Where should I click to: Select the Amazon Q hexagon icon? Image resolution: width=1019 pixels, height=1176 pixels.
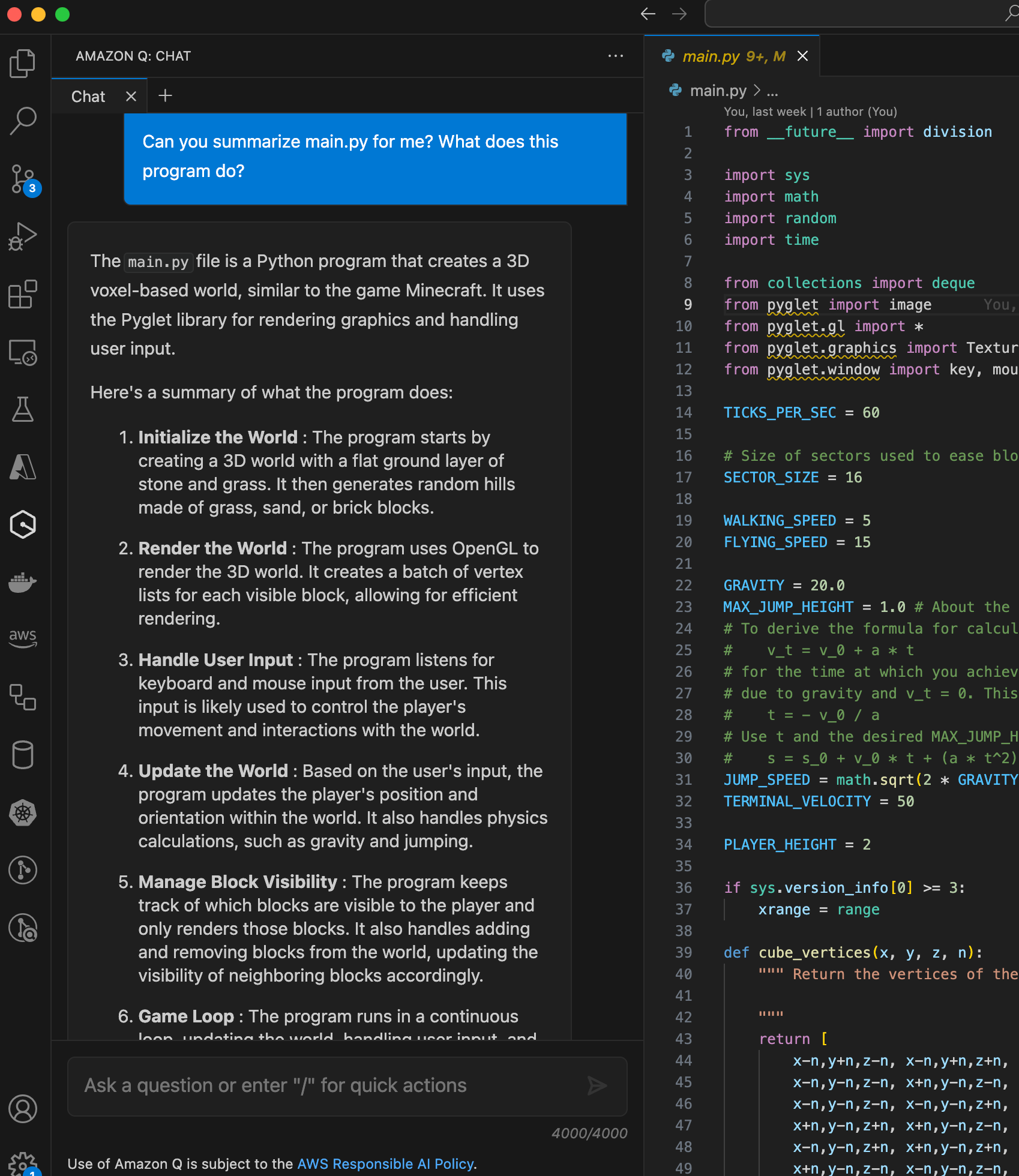point(23,524)
